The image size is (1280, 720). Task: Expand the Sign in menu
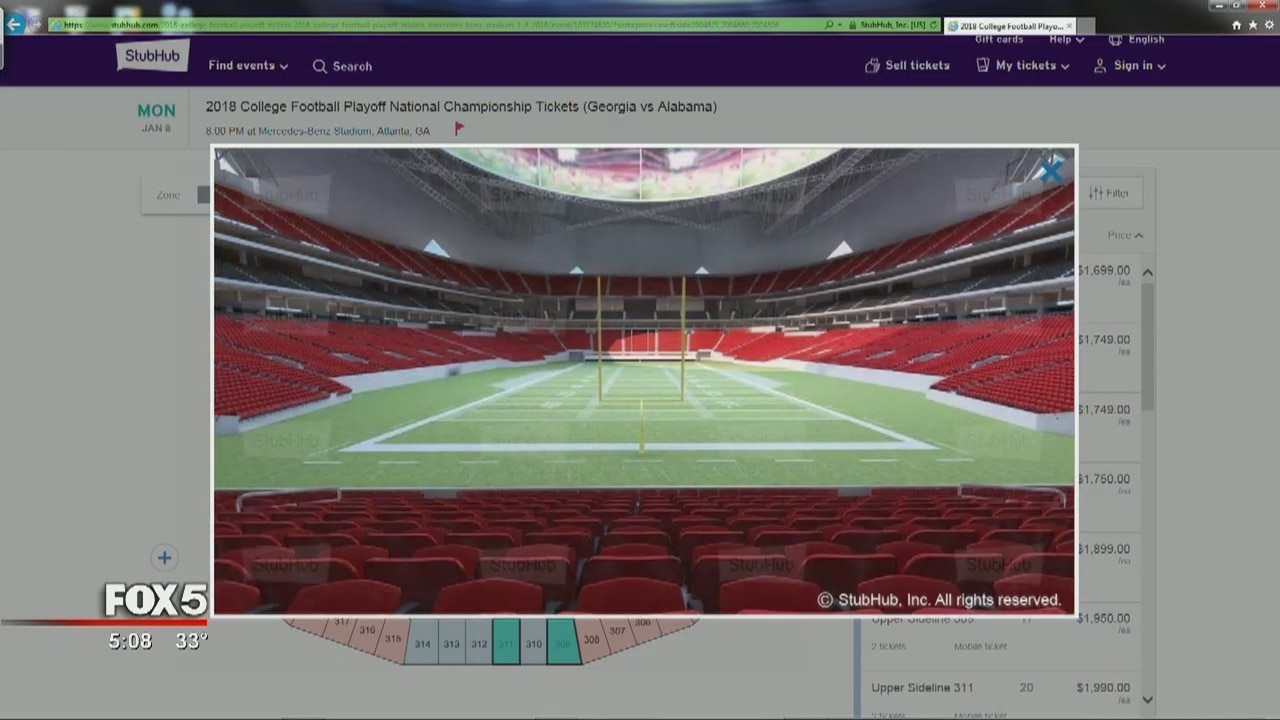point(1130,65)
